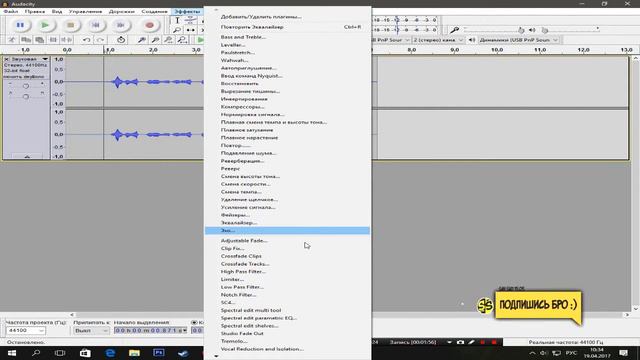The height and width of the screenshot is (360, 640).
Task: Select the End selection radio button
Action: coord(194,322)
